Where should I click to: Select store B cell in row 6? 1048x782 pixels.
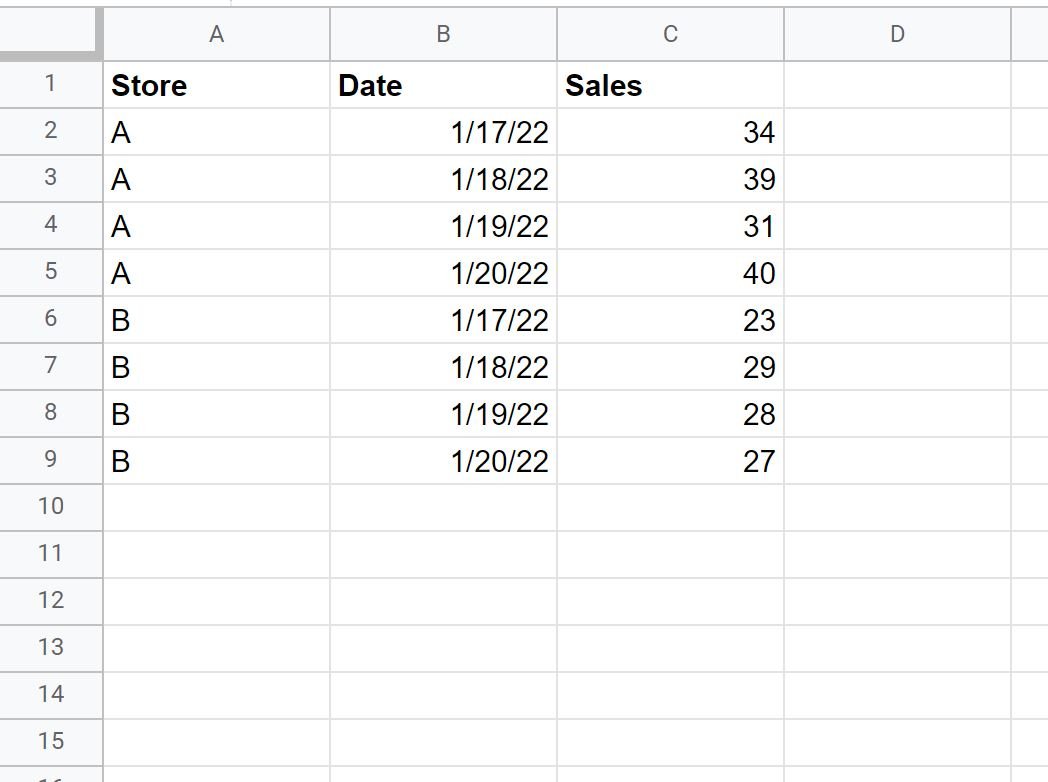tap(217, 319)
